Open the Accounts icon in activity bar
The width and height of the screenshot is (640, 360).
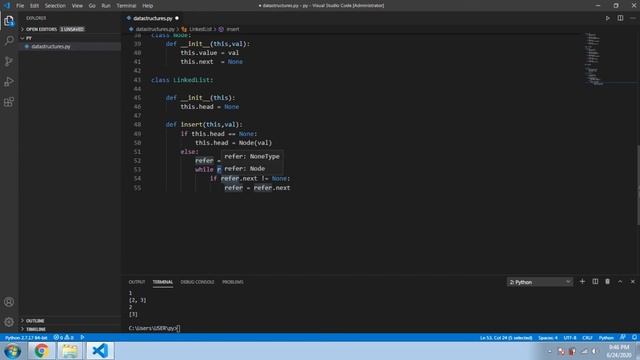click(9, 302)
